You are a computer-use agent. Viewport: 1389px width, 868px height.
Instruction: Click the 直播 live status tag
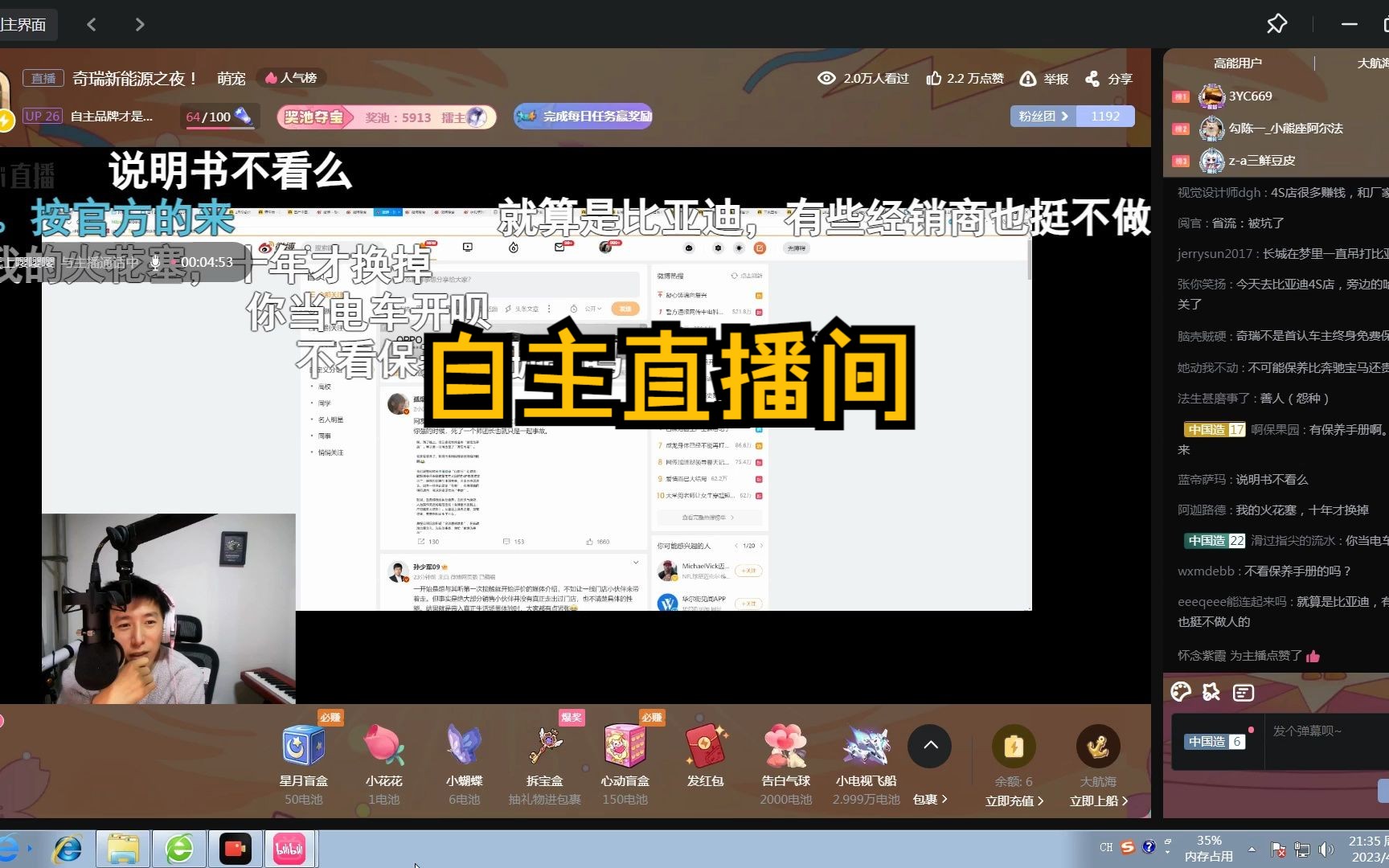click(43, 78)
